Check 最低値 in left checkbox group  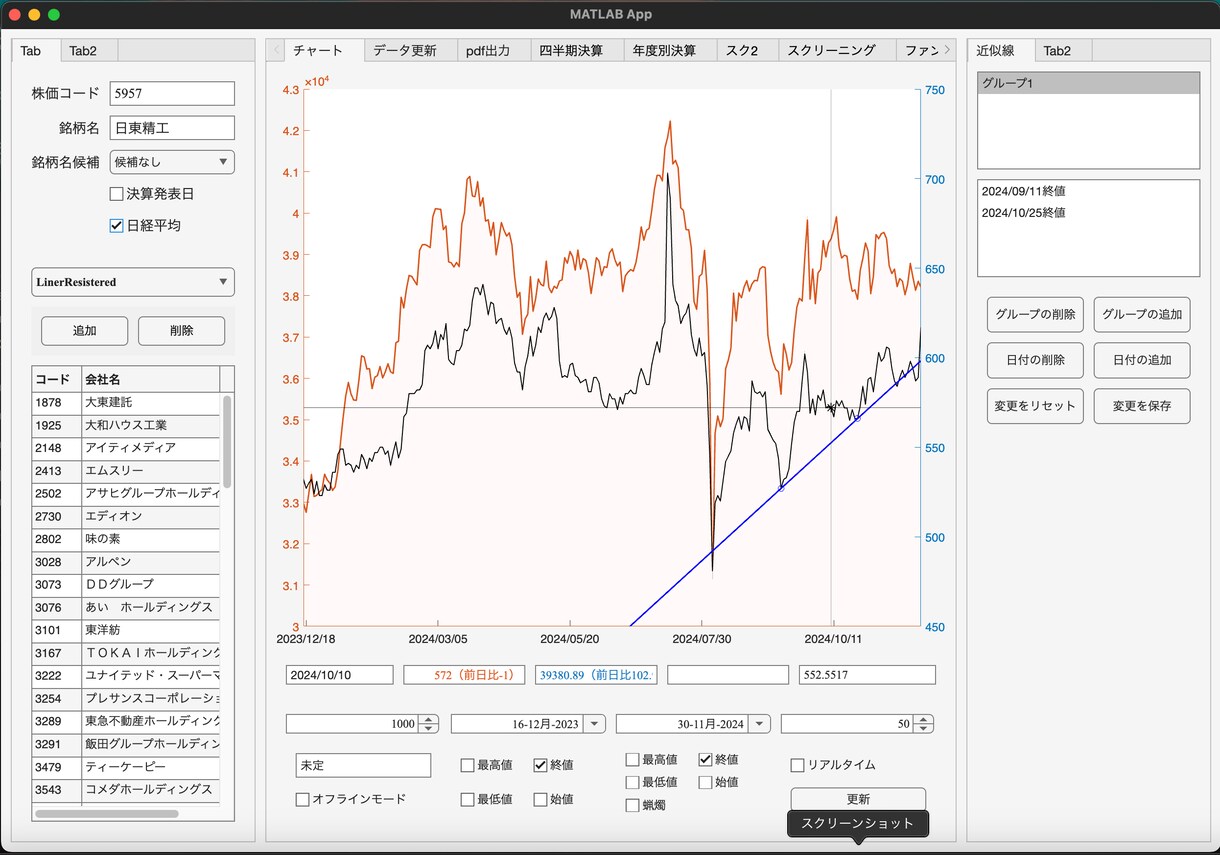click(x=467, y=800)
